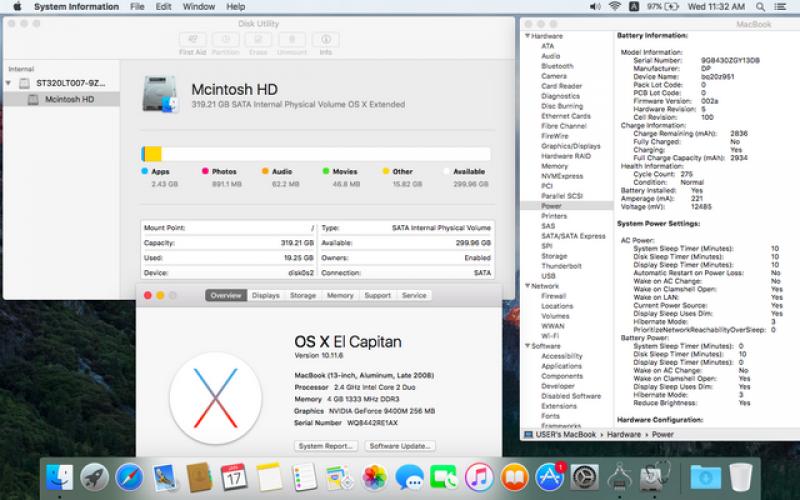Click Hardware in path bar breadcrumb
800x500 pixels.
[623, 435]
